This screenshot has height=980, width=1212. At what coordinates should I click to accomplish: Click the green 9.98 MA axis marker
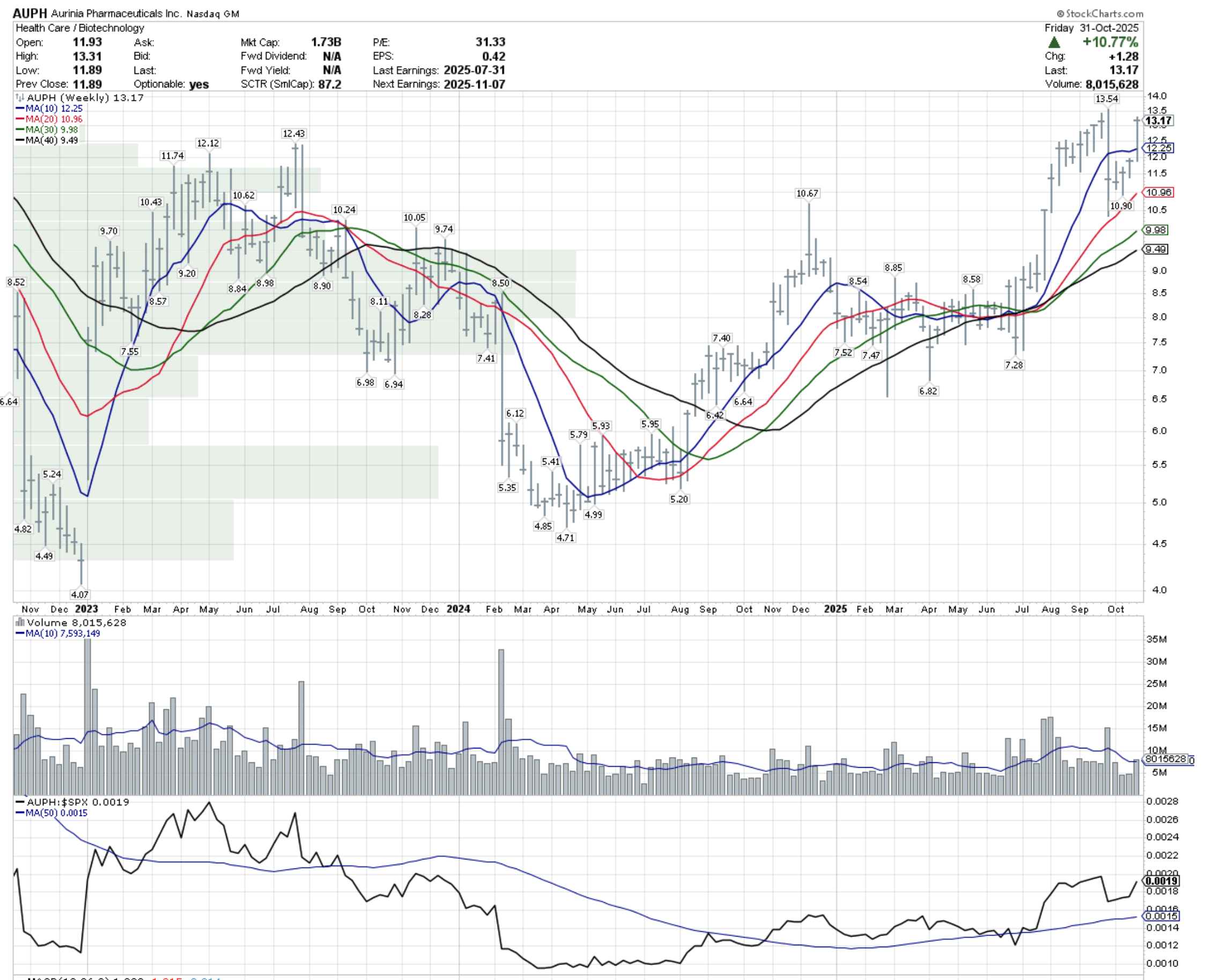pos(1156,231)
